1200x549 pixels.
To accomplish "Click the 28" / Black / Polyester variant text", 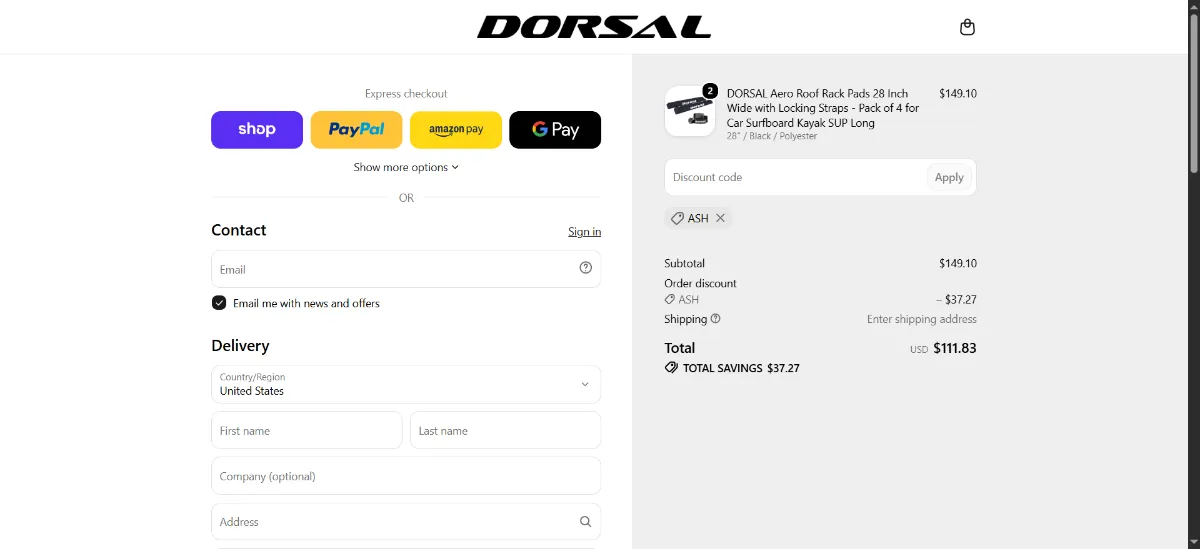I will pos(772,136).
